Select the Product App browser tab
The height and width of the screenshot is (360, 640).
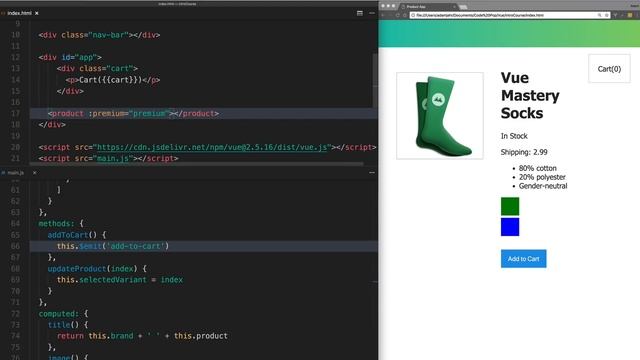coord(428,7)
